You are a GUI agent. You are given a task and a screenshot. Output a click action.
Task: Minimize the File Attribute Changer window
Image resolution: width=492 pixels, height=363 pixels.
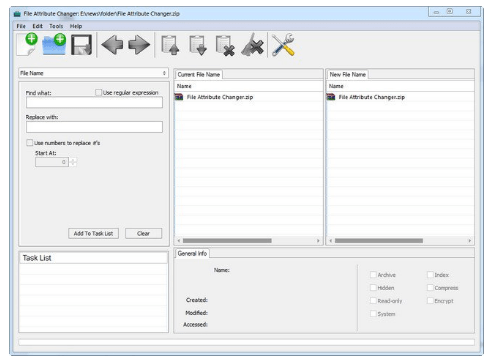coord(436,12)
